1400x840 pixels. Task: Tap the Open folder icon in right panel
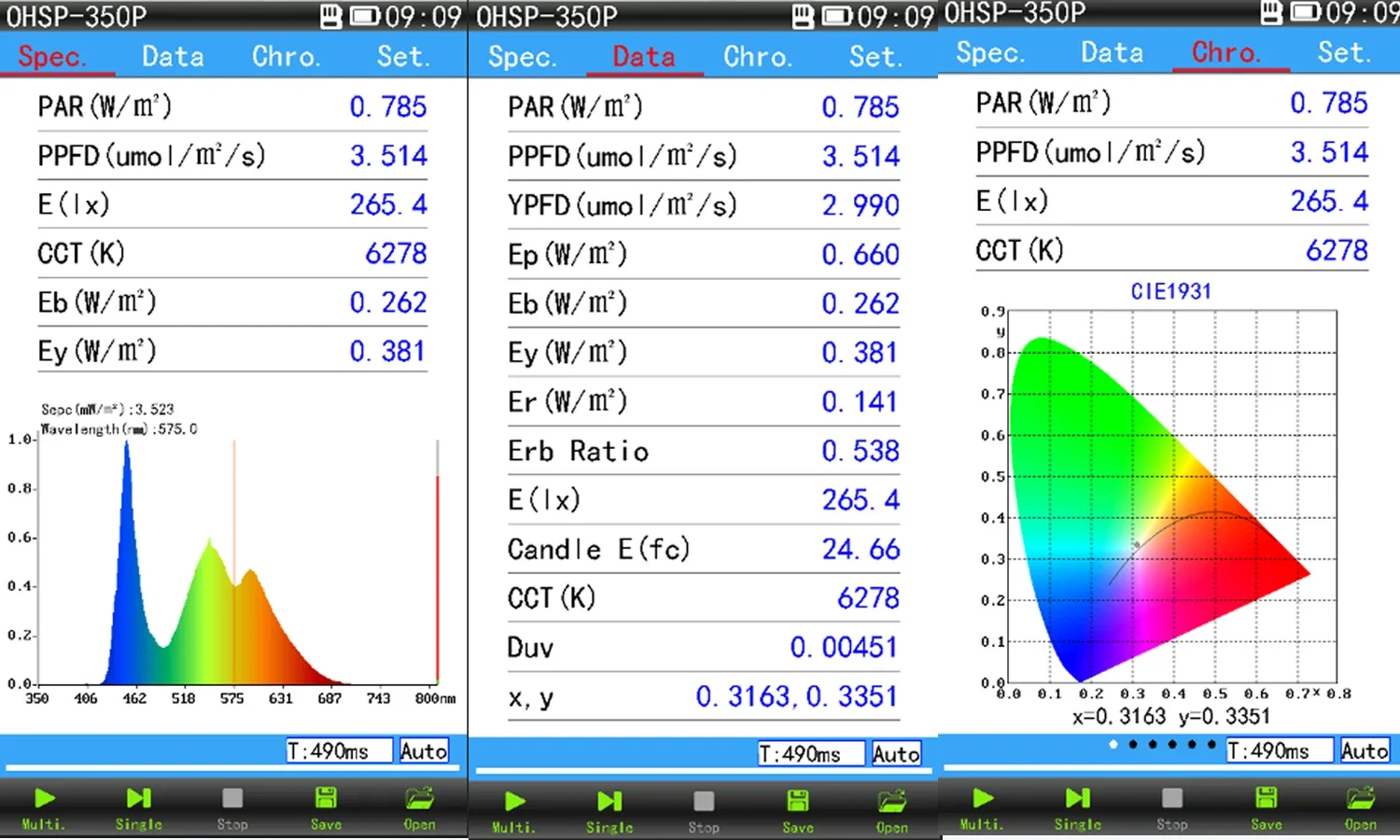coord(1360,799)
